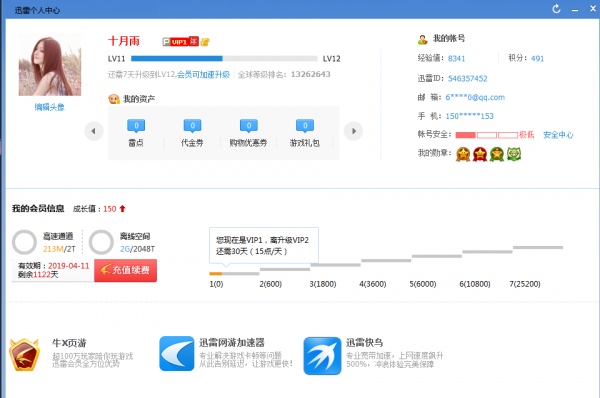The height and width of the screenshot is (398, 600).
Task: Click the 2G/2048T usage text
Action: (137, 249)
